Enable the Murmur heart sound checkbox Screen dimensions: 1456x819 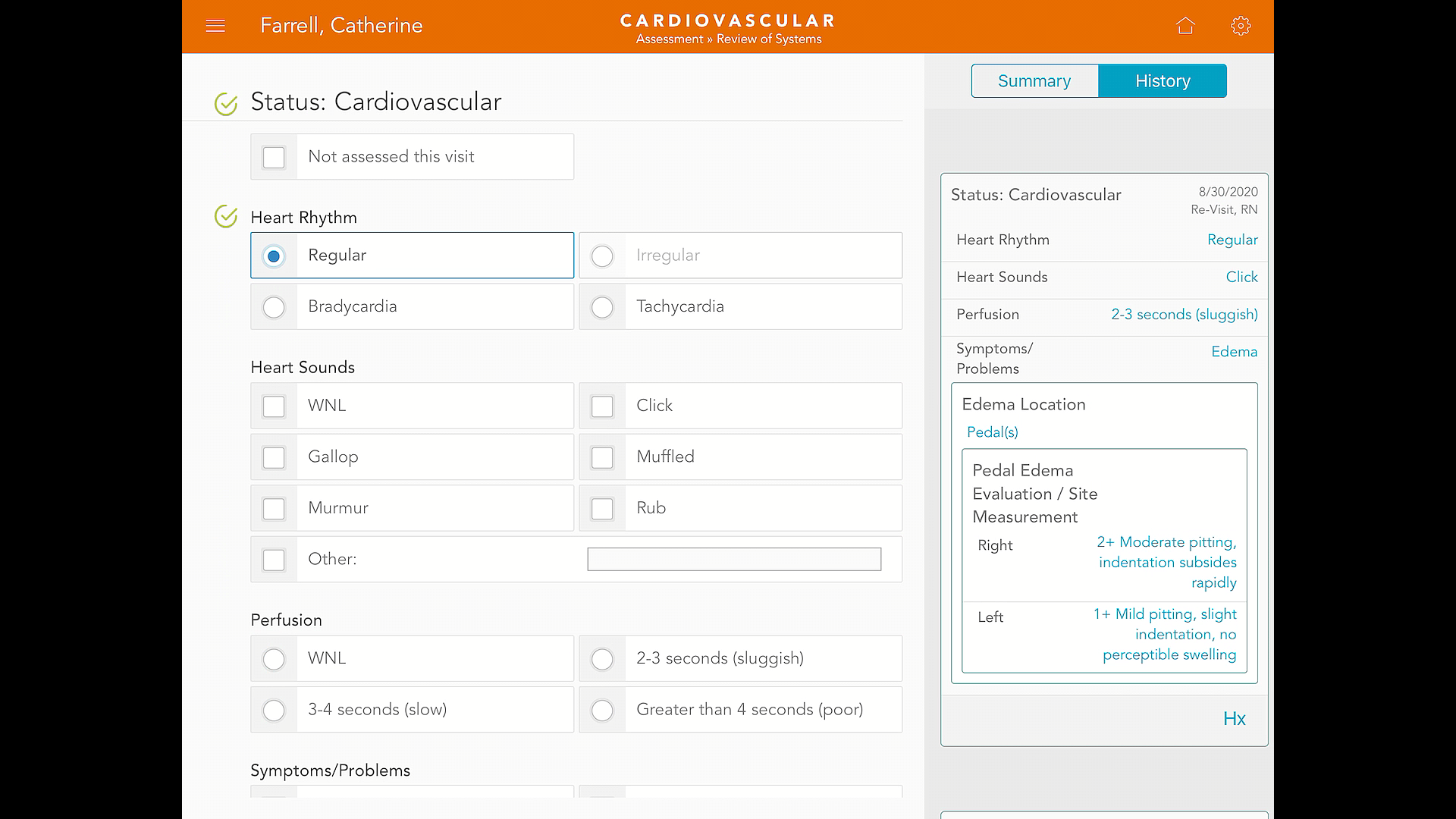[274, 509]
